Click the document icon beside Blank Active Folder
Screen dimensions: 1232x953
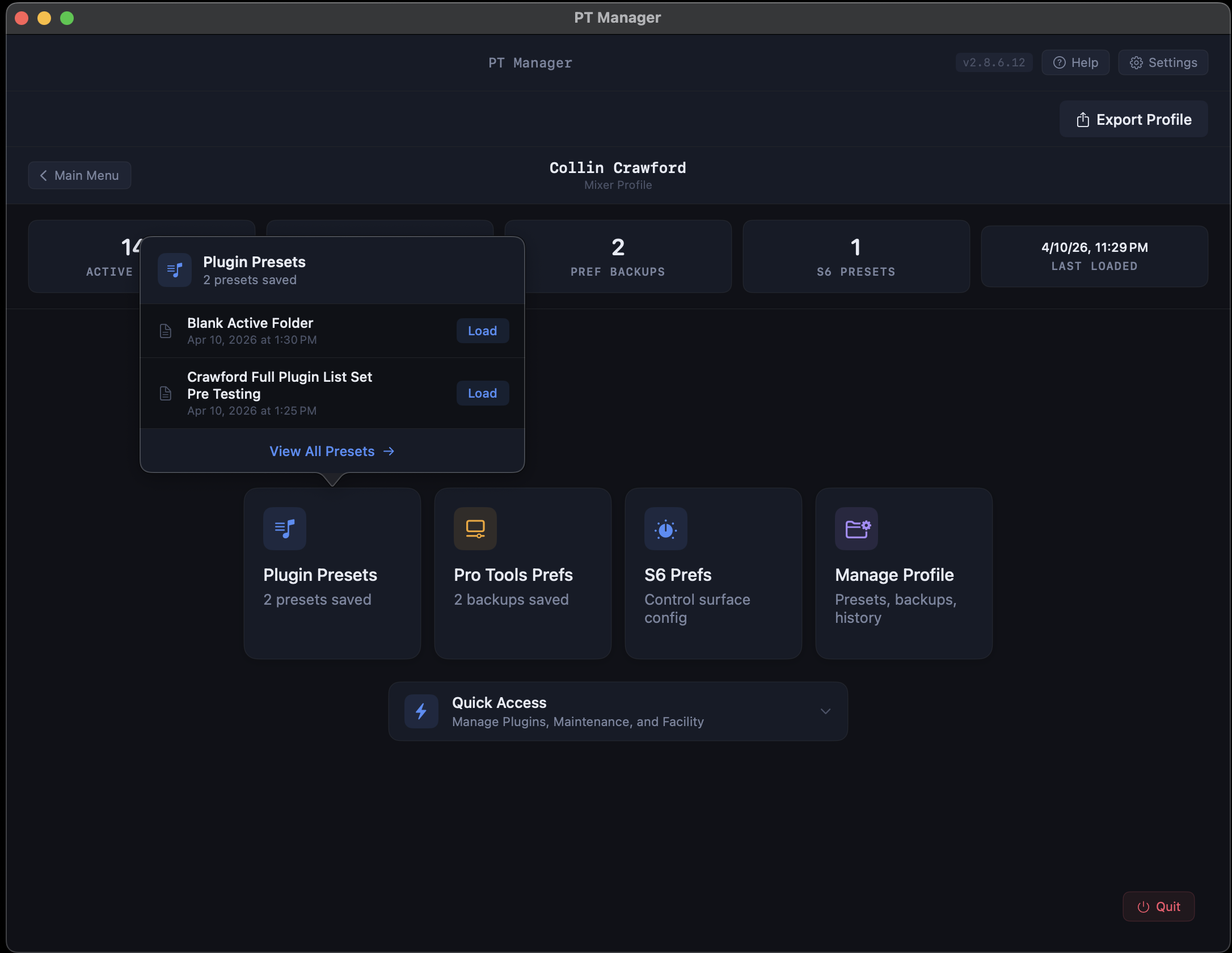point(166,331)
